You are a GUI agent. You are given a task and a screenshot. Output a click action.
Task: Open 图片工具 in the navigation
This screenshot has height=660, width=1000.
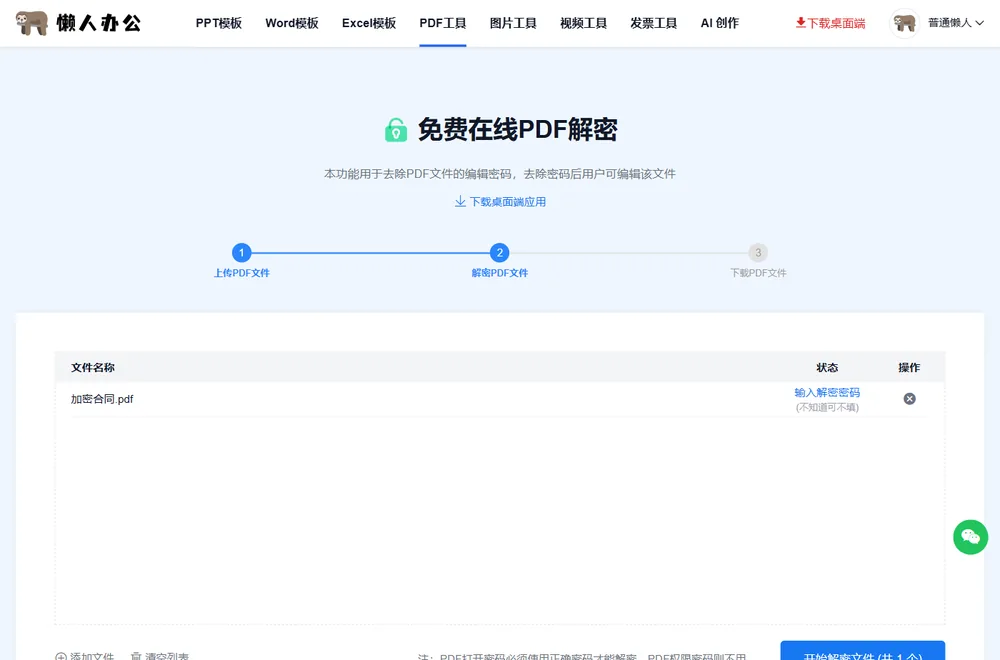[x=513, y=23]
